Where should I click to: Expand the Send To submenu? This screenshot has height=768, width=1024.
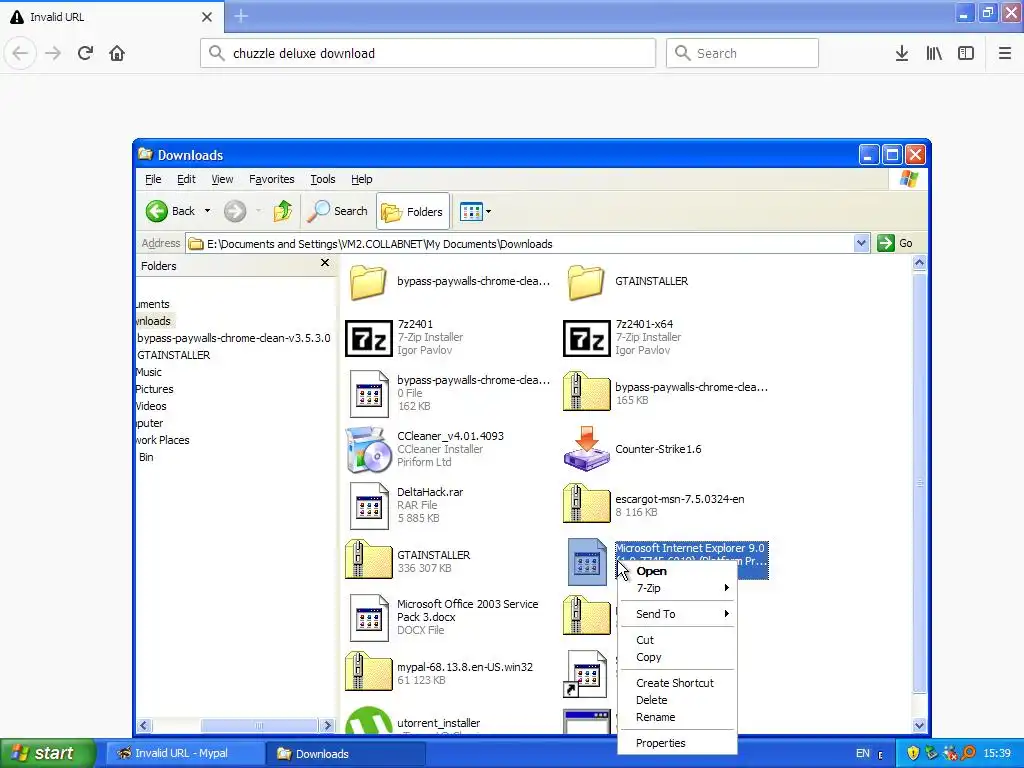pyautogui.click(x=677, y=614)
